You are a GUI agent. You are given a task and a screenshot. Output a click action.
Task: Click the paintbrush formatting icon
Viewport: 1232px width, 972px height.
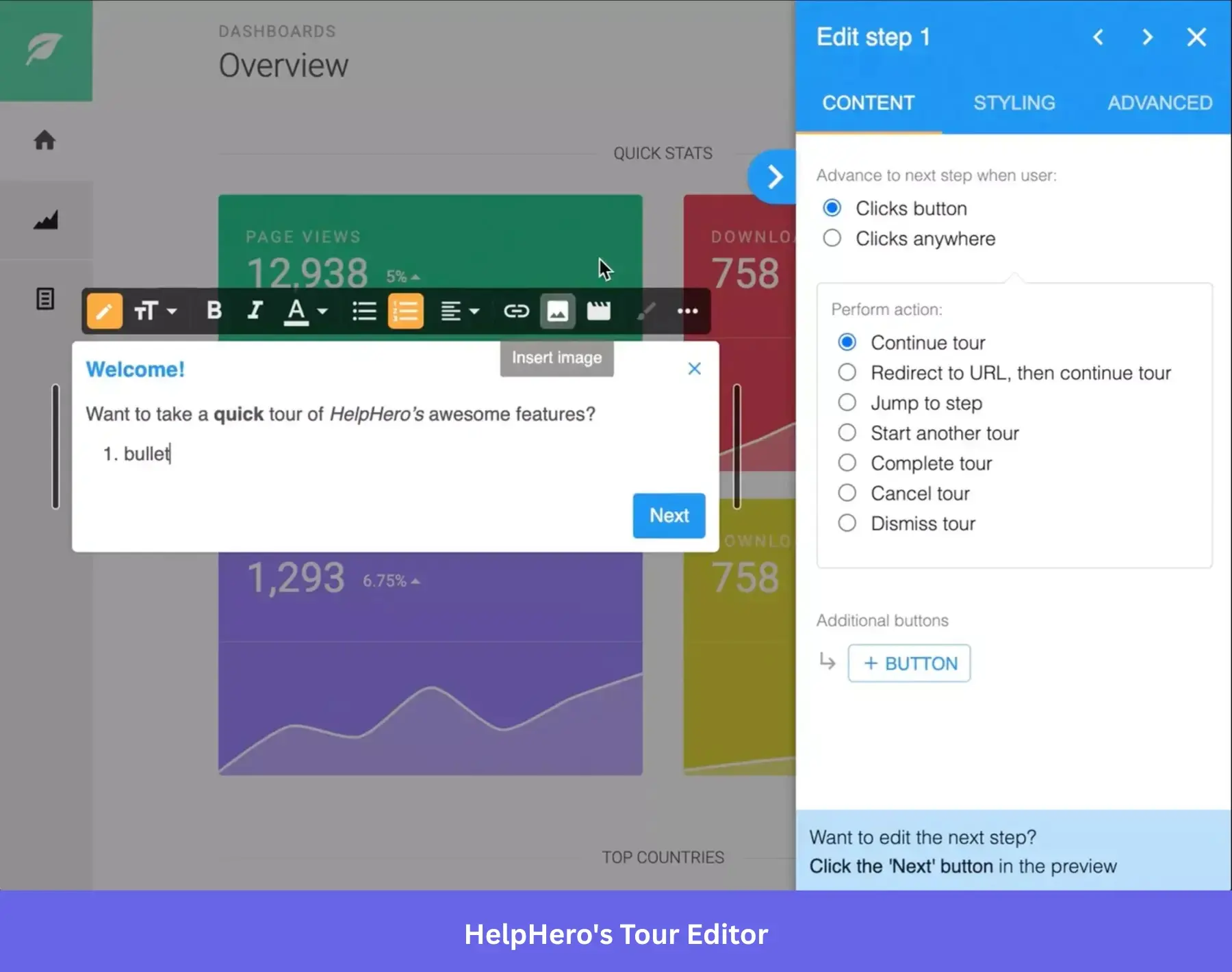[x=645, y=311]
